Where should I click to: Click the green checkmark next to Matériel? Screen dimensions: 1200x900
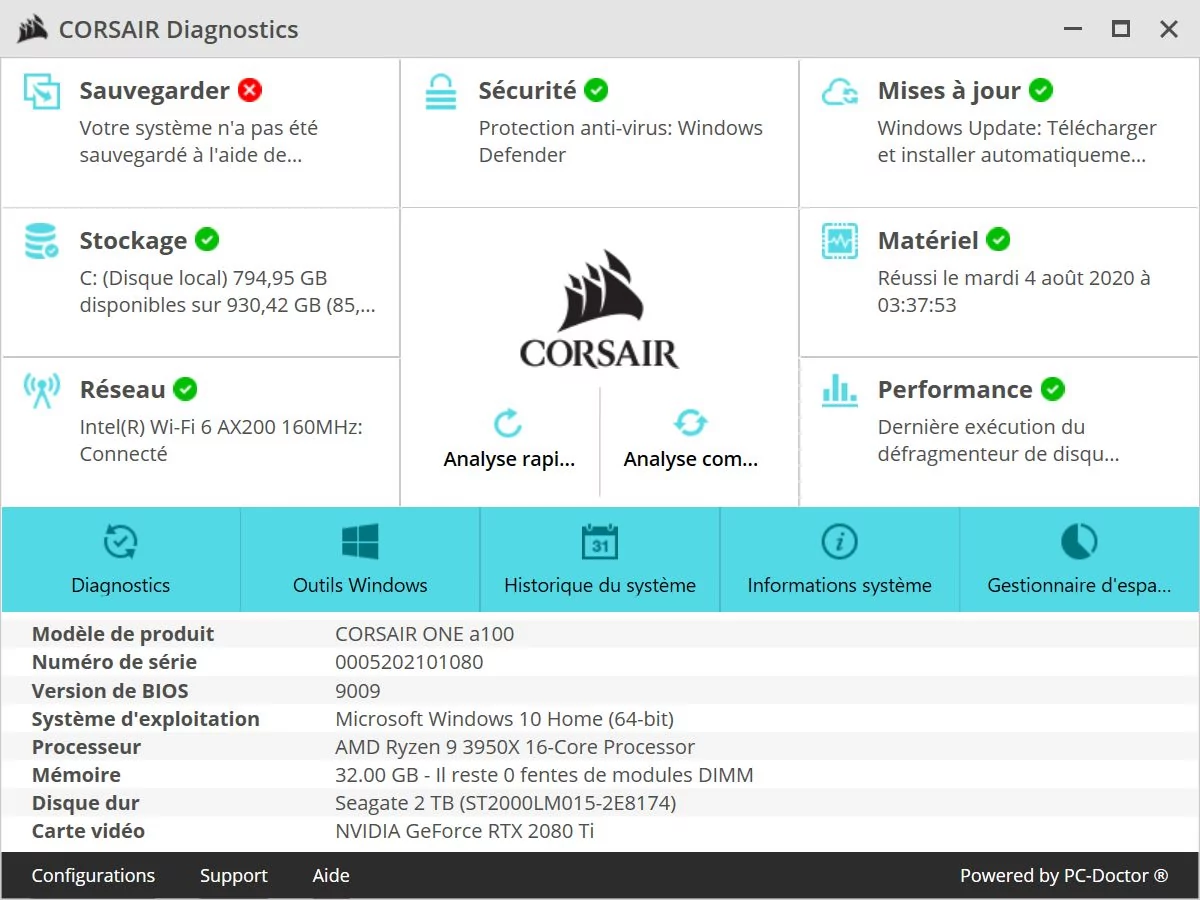998,240
